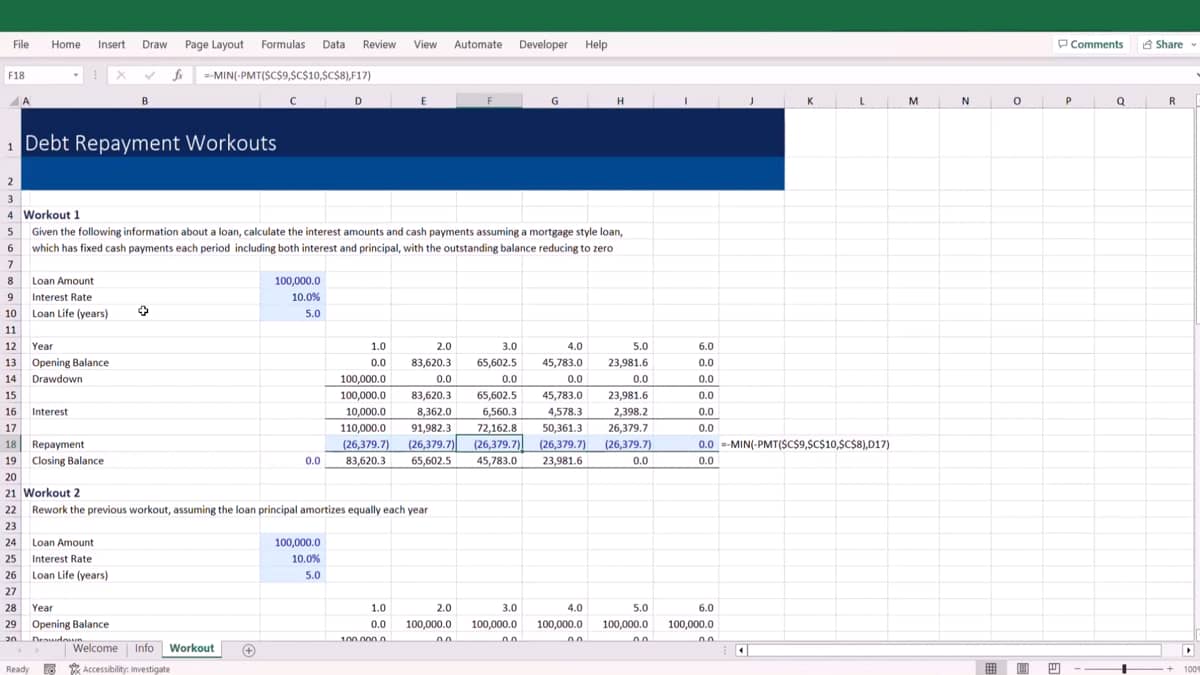The width and height of the screenshot is (1200, 675).
Task: Click the formula text right of row 18
Action: 805,444
